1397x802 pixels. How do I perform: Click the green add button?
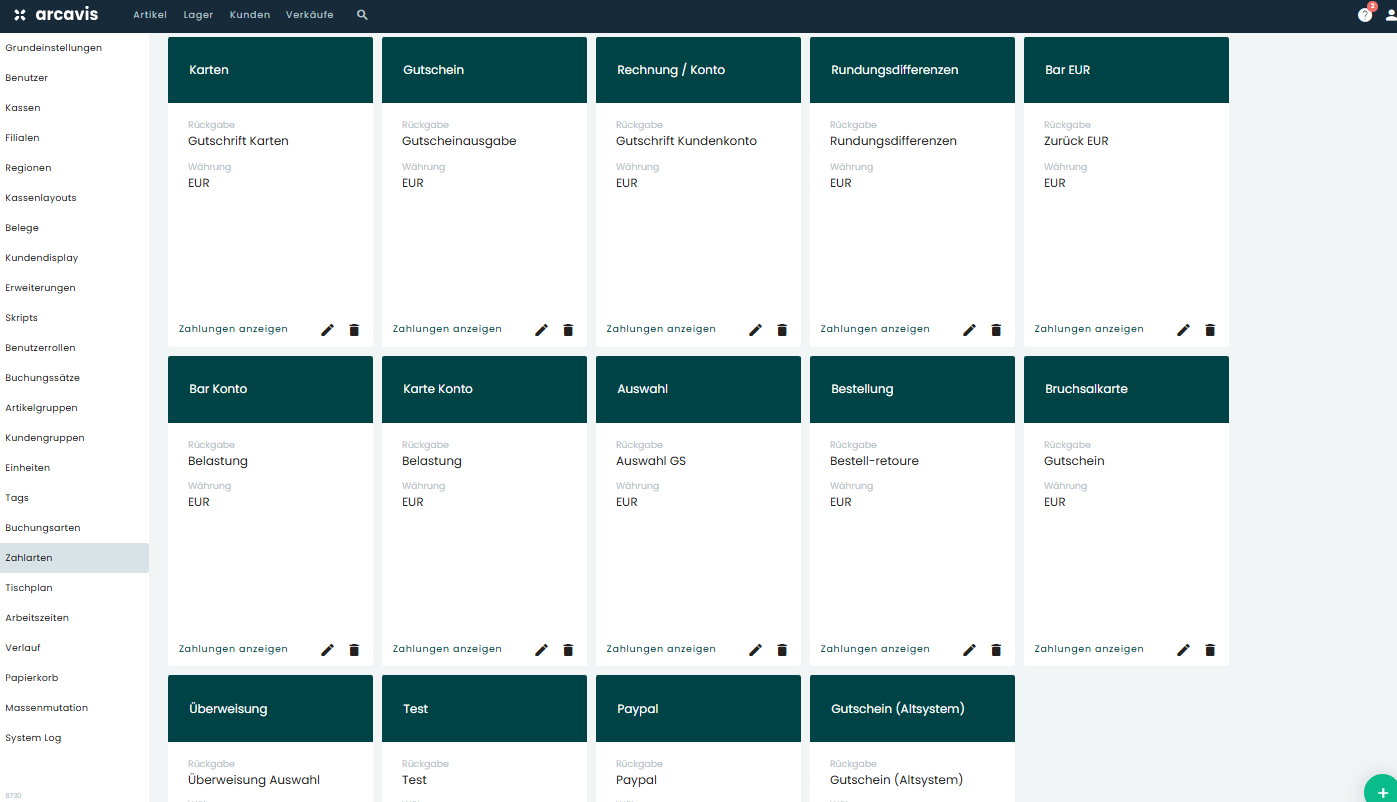coord(1382,789)
